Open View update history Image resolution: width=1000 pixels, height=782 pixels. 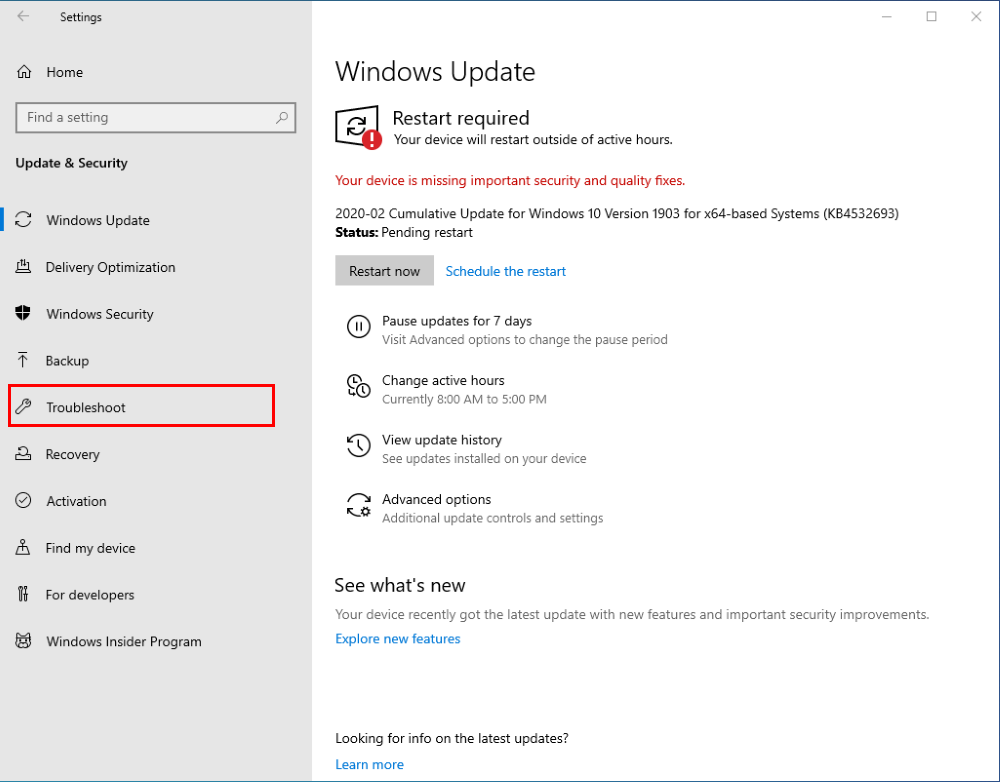(x=442, y=439)
